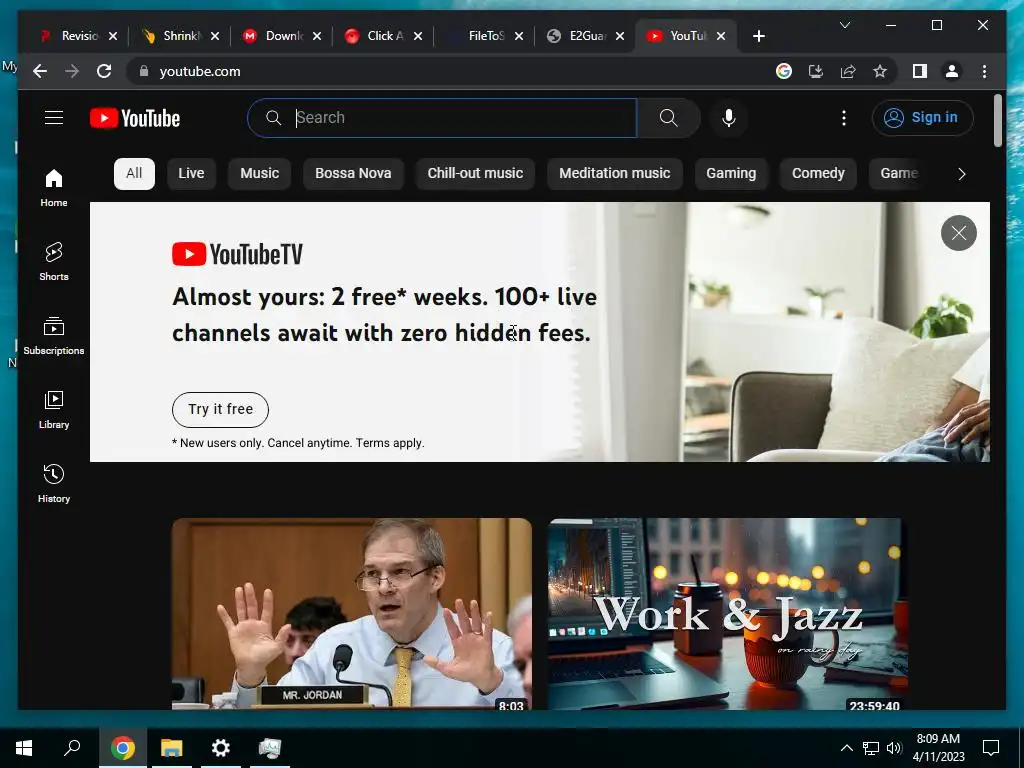Click the network icon in the system tray
1024x768 pixels.
(x=871, y=748)
